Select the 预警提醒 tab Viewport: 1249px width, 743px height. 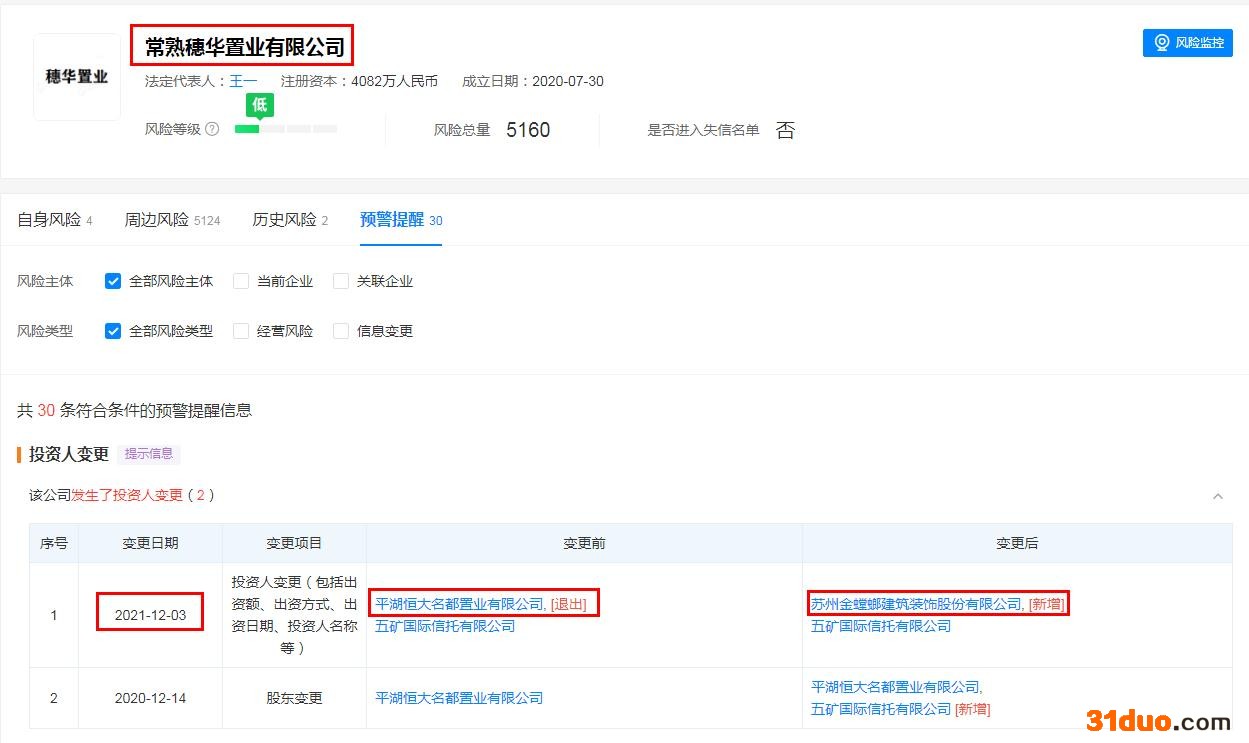(392, 220)
